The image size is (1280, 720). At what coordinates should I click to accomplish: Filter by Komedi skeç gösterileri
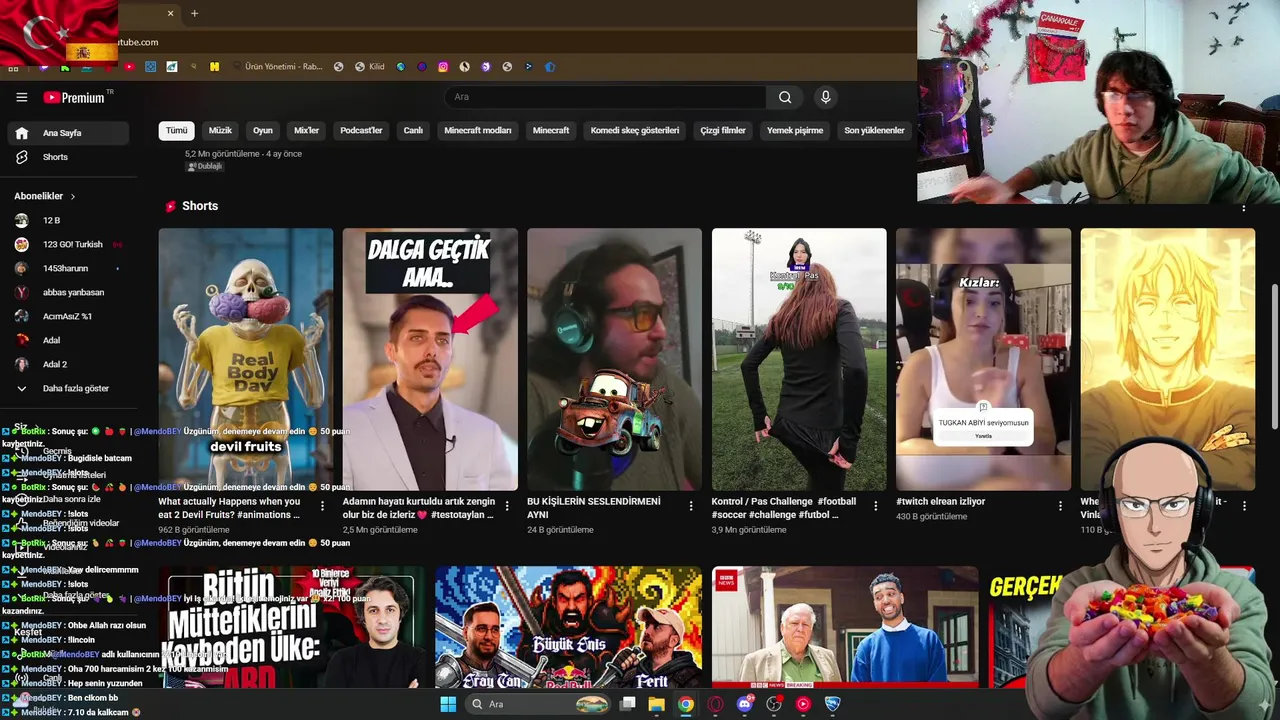click(635, 130)
